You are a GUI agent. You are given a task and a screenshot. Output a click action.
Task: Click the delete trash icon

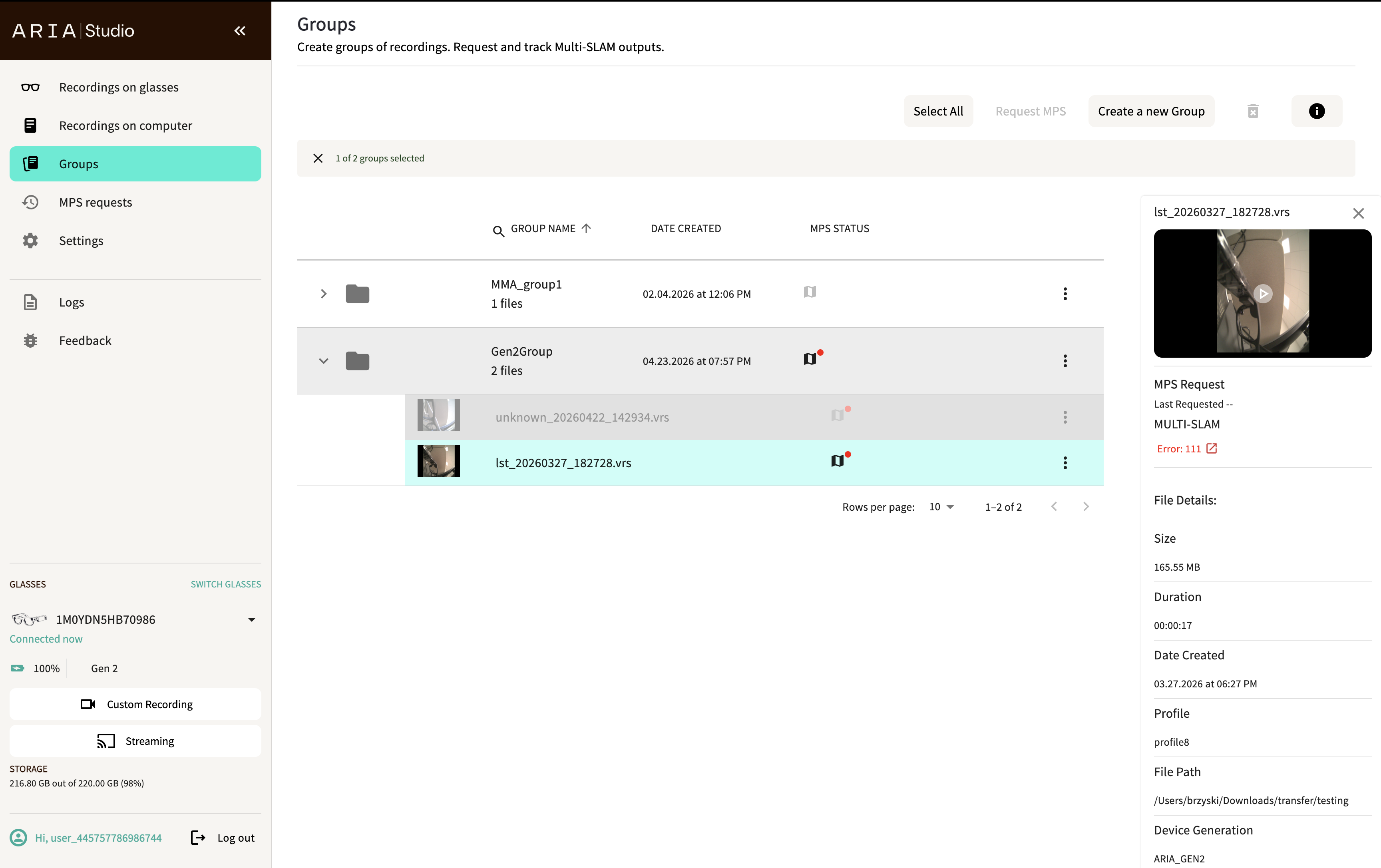click(1253, 111)
